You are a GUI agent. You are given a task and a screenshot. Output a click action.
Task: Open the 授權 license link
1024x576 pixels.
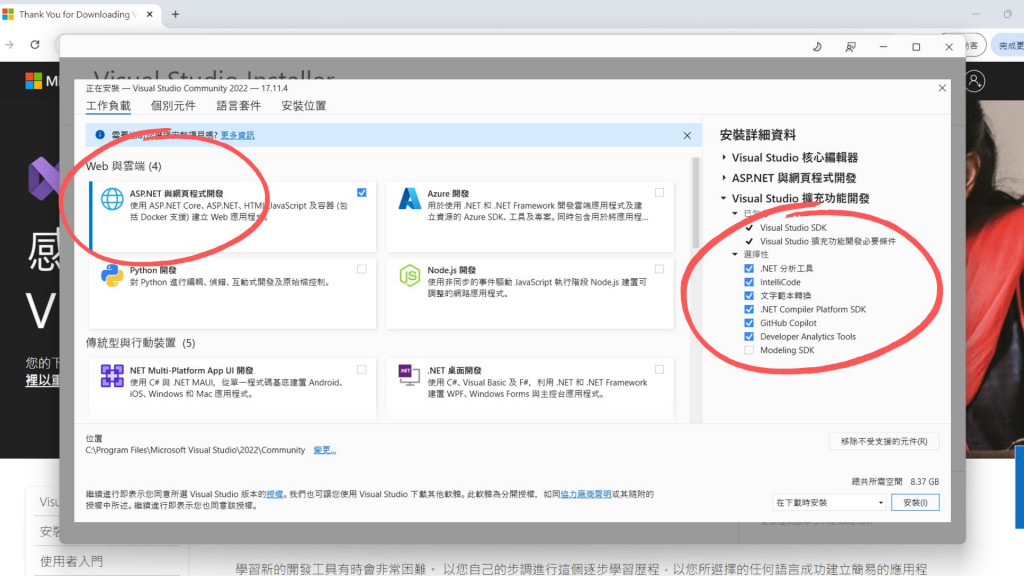(x=275, y=494)
